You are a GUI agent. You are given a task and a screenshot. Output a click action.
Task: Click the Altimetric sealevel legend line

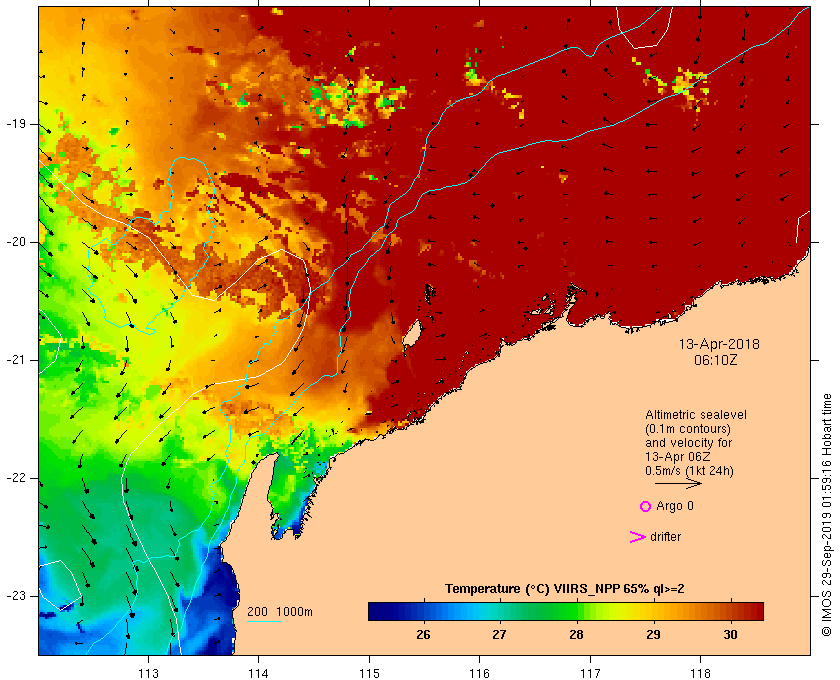point(695,415)
